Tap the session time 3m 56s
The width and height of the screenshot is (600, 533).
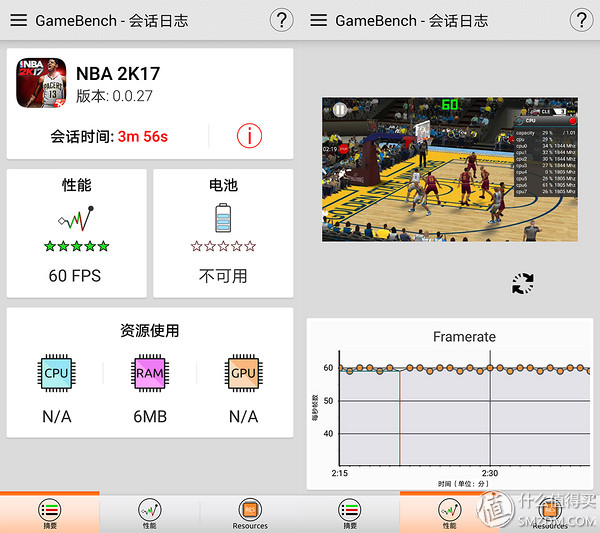click(143, 137)
